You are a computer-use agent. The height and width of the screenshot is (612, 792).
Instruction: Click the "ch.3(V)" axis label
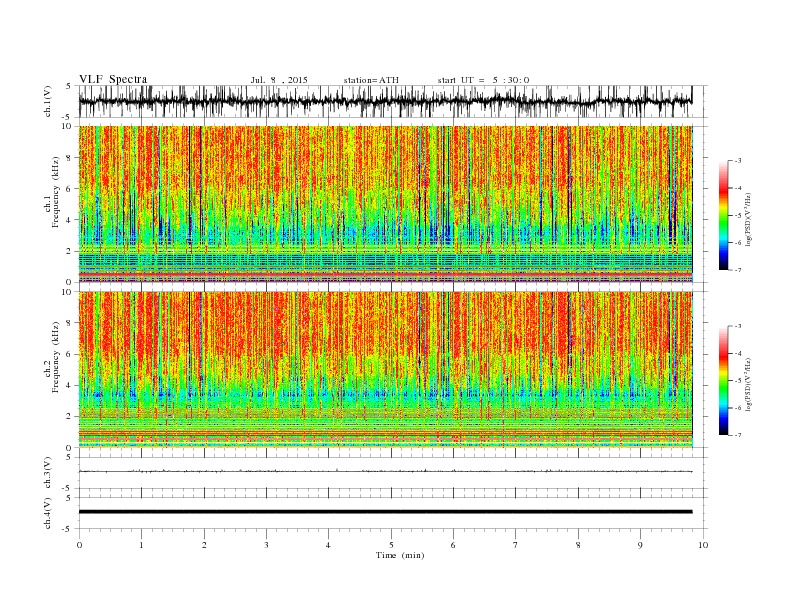[x=48, y=473]
